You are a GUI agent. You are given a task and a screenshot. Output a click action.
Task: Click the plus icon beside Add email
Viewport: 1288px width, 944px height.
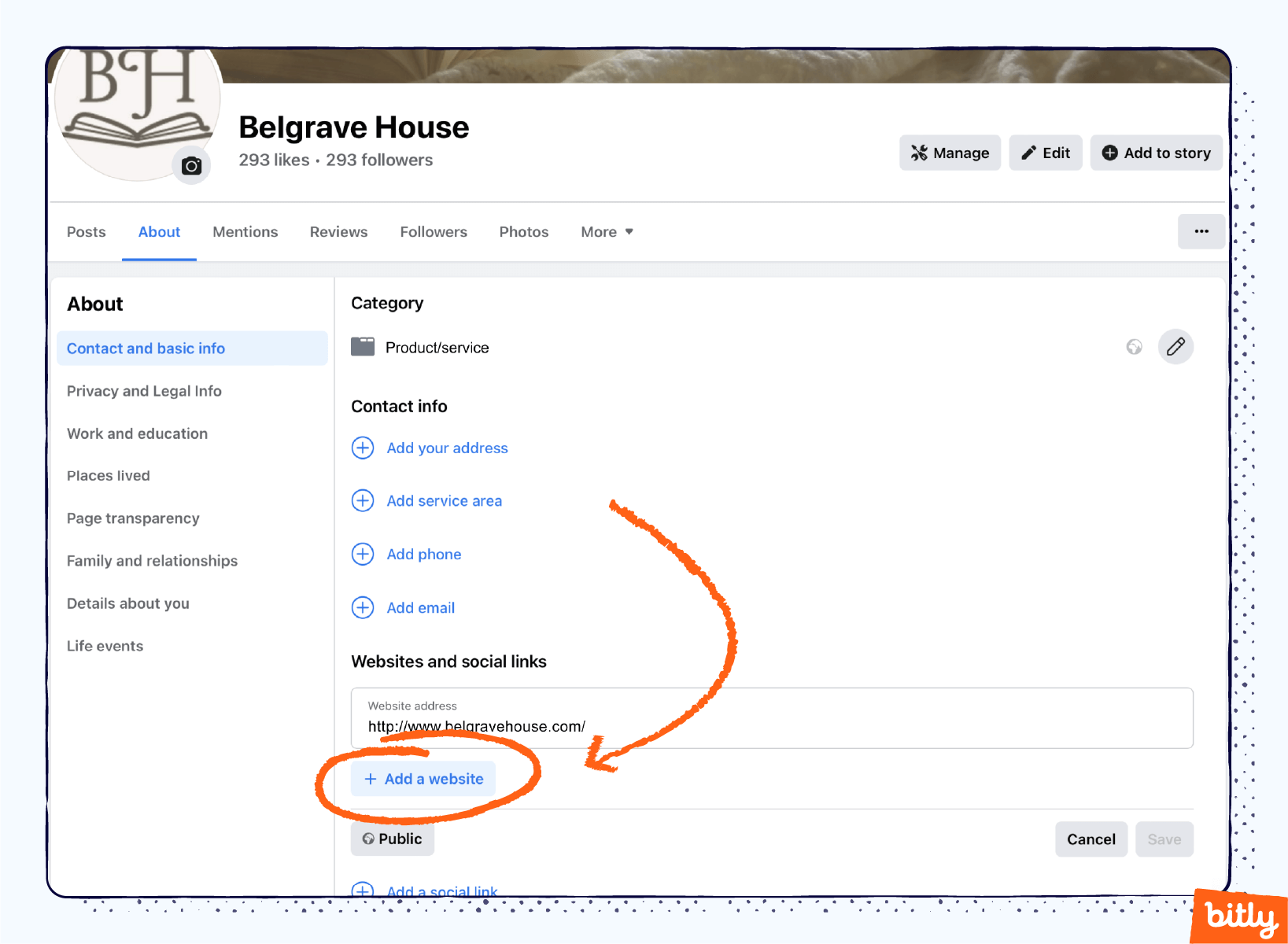point(363,607)
